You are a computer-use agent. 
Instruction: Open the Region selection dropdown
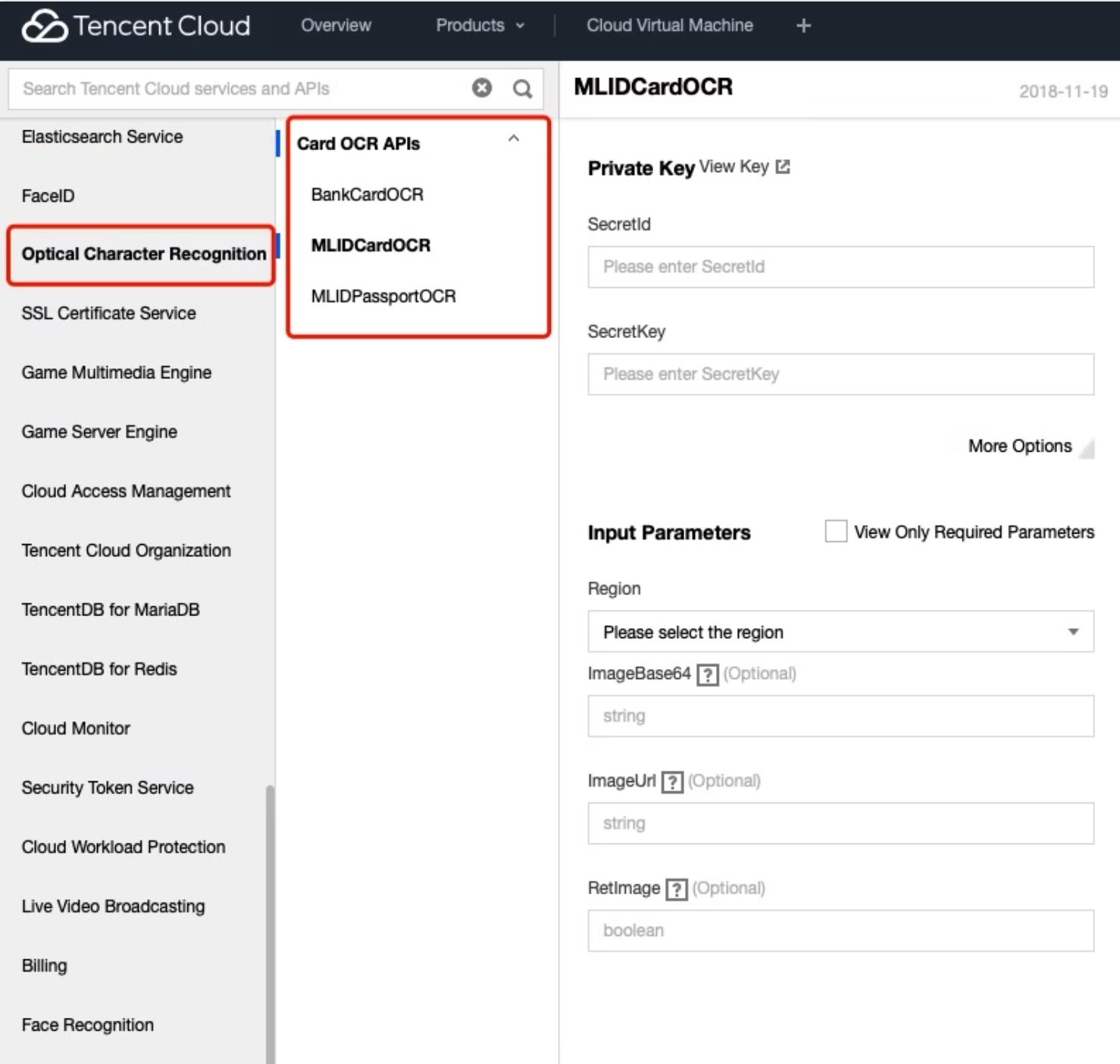pyautogui.click(x=840, y=631)
